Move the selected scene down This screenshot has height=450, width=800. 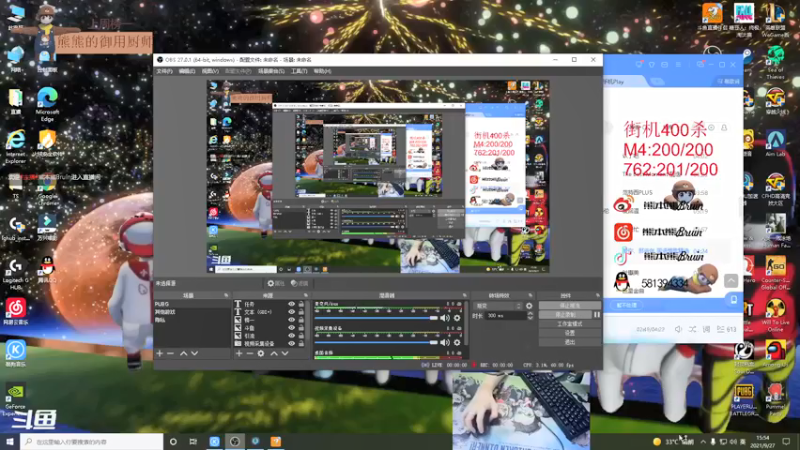pos(194,353)
